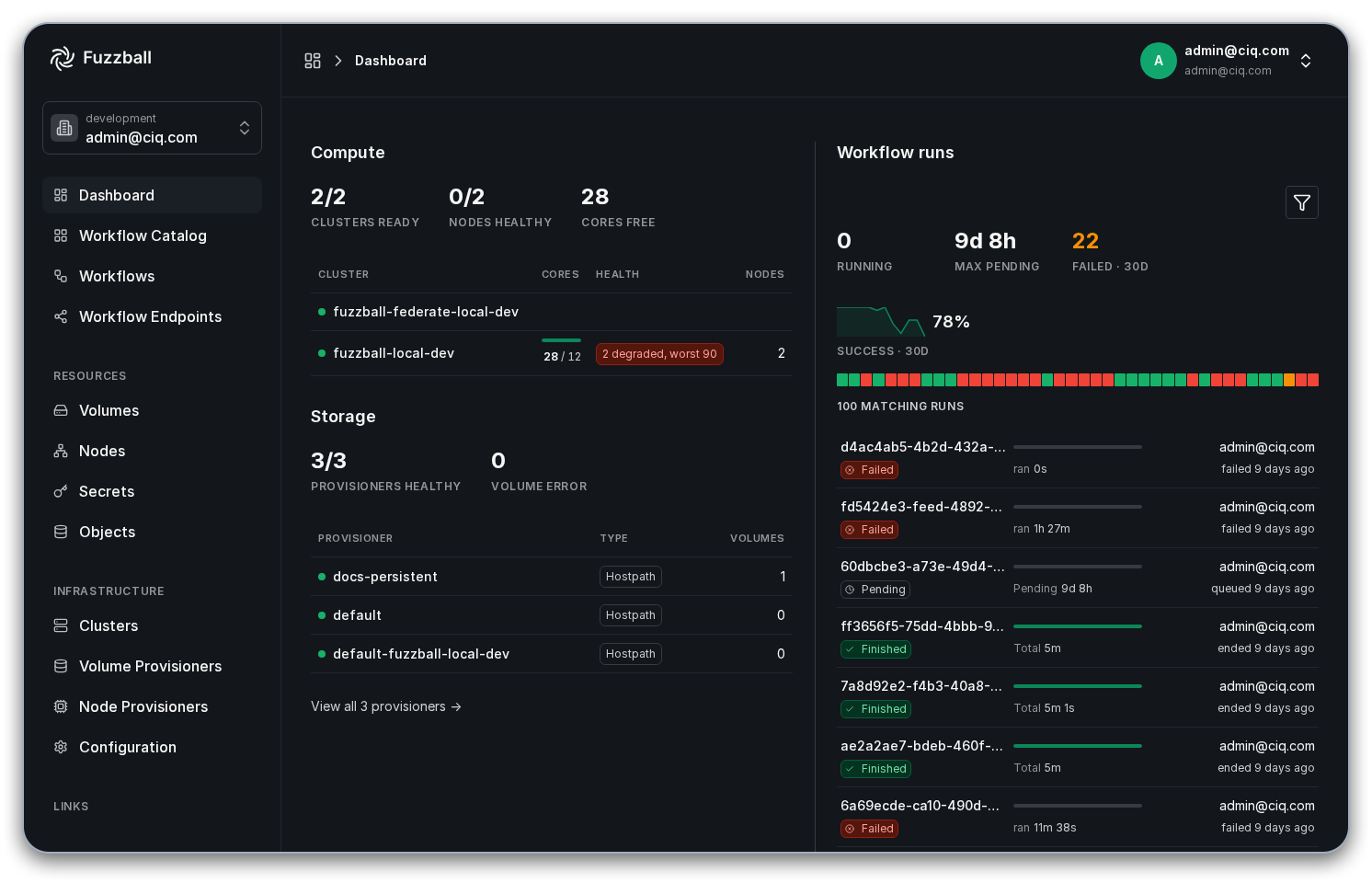Click the success rate run history bar
The height and width of the screenshot is (883, 1372).
click(x=1078, y=380)
